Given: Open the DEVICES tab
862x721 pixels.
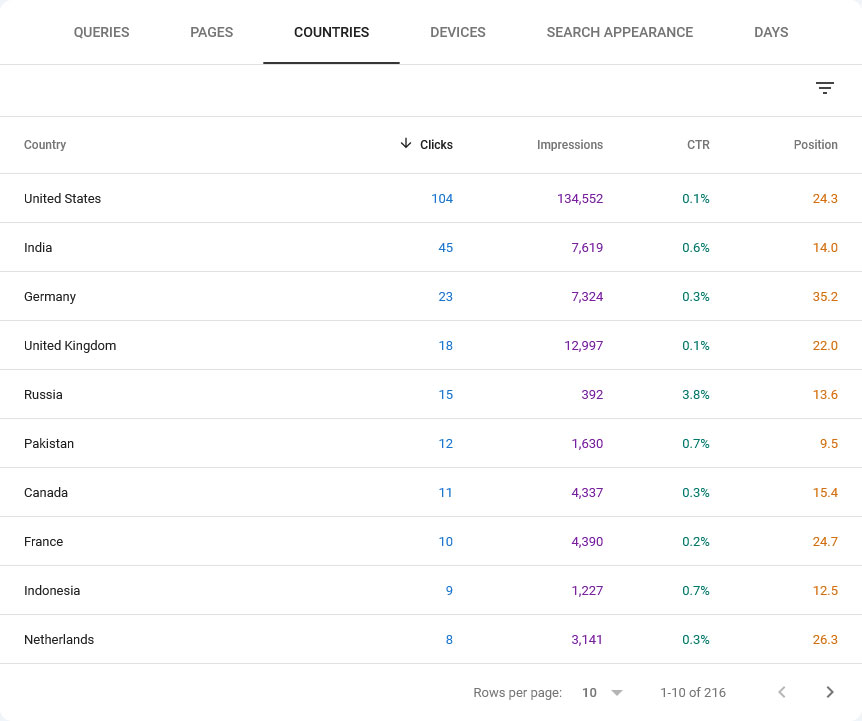Looking at the screenshot, I should coord(458,32).
